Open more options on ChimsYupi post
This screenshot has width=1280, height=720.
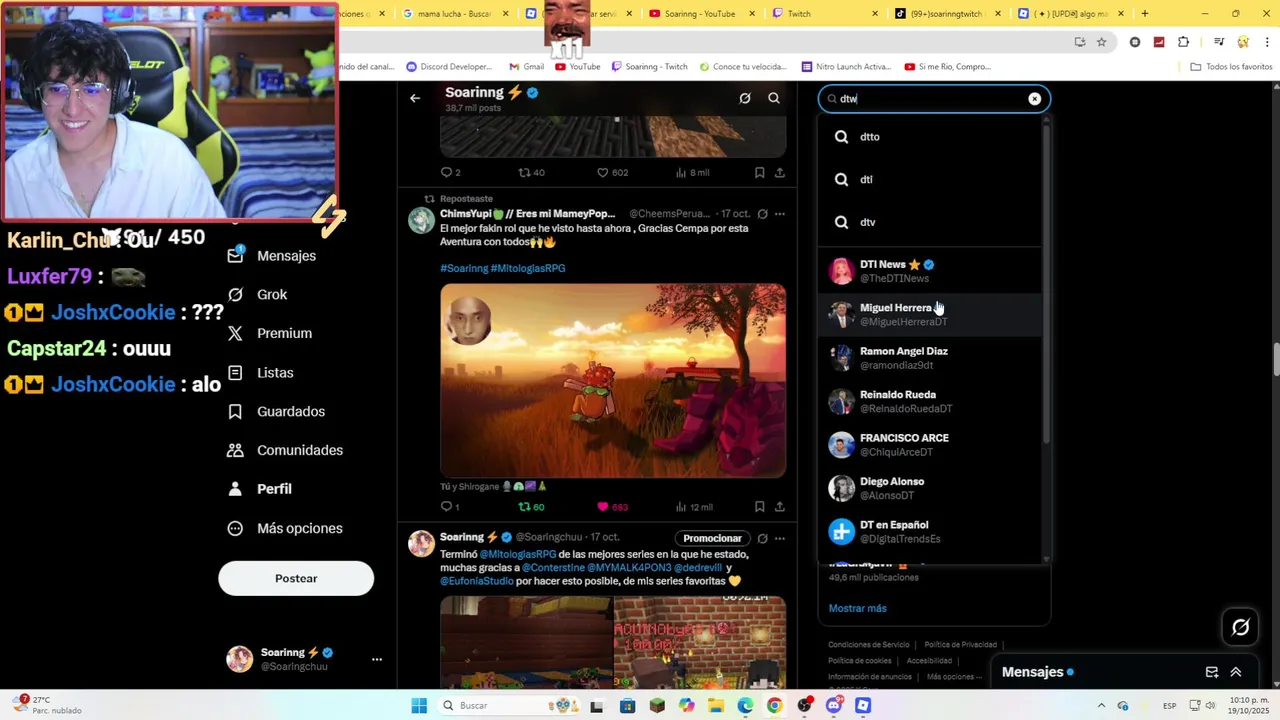coord(780,214)
